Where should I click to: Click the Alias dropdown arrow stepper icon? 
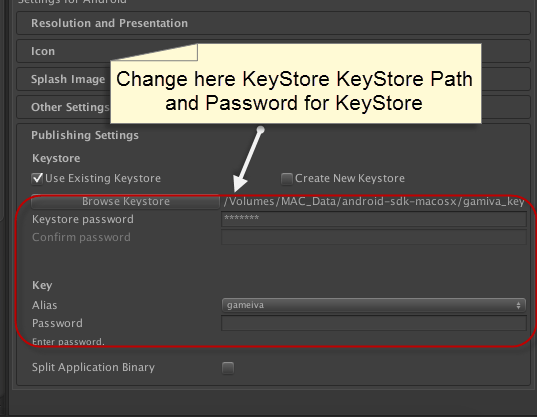[519, 305]
